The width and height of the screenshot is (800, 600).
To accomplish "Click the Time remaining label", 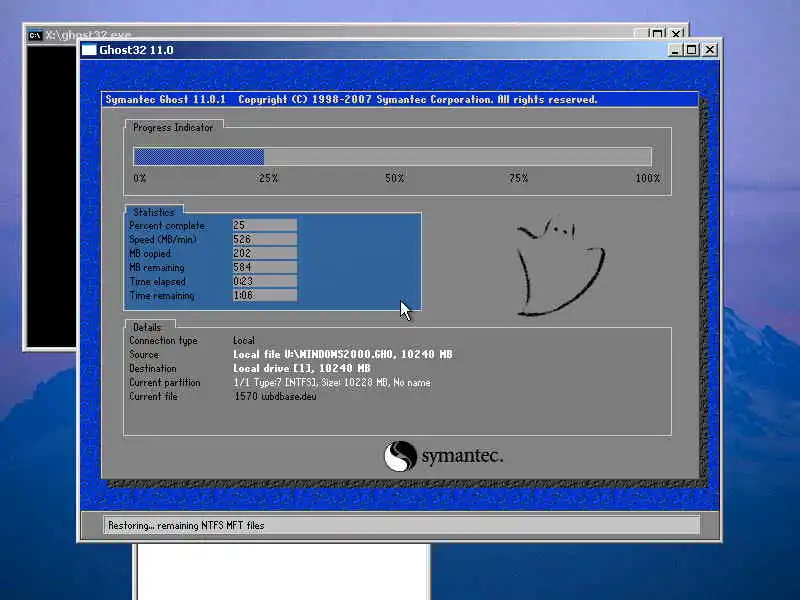I will [162, 295].
